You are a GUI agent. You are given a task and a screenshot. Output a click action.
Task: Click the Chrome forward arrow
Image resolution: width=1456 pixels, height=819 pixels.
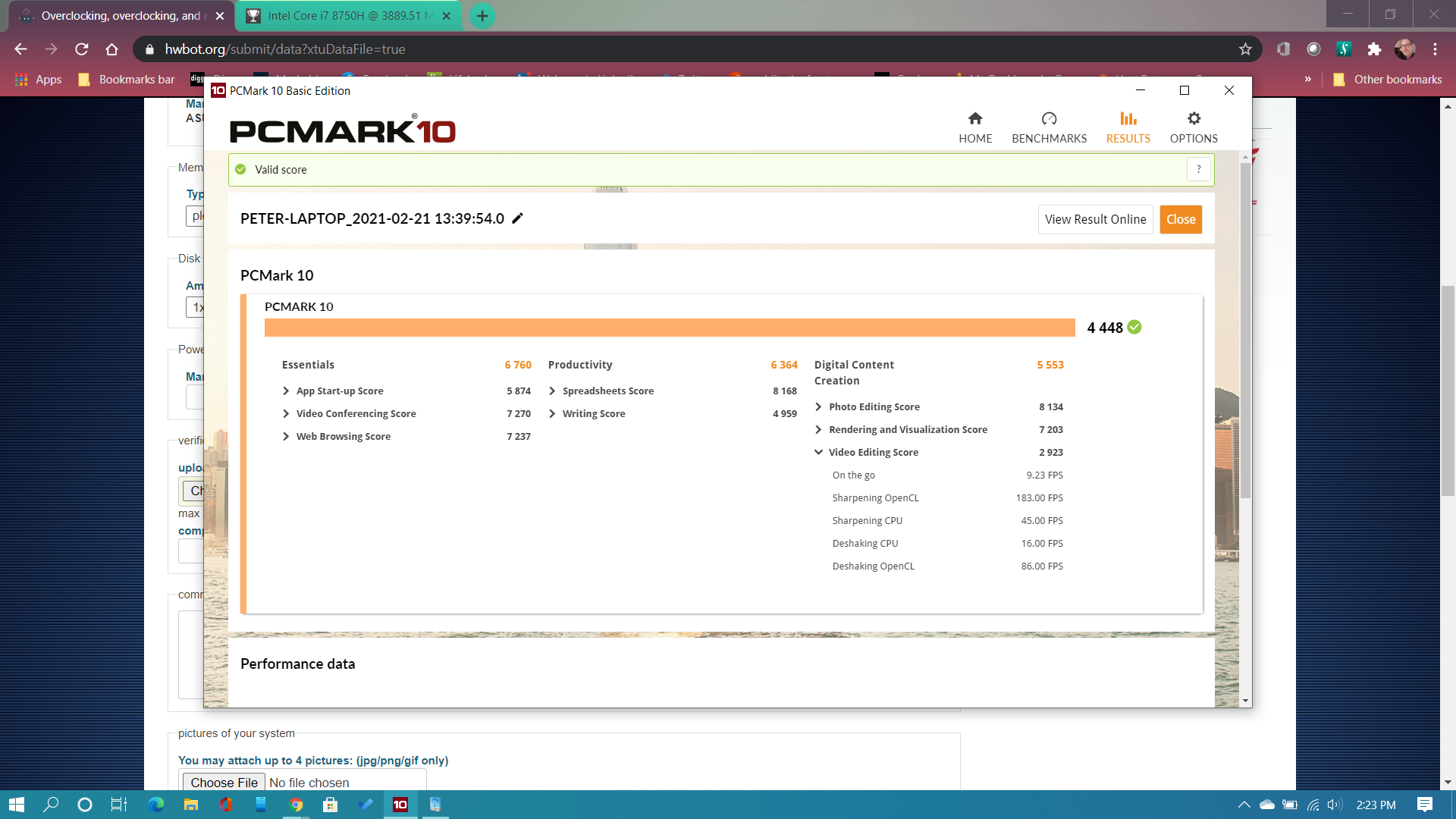pyautogui.click(x=51, y=49)
